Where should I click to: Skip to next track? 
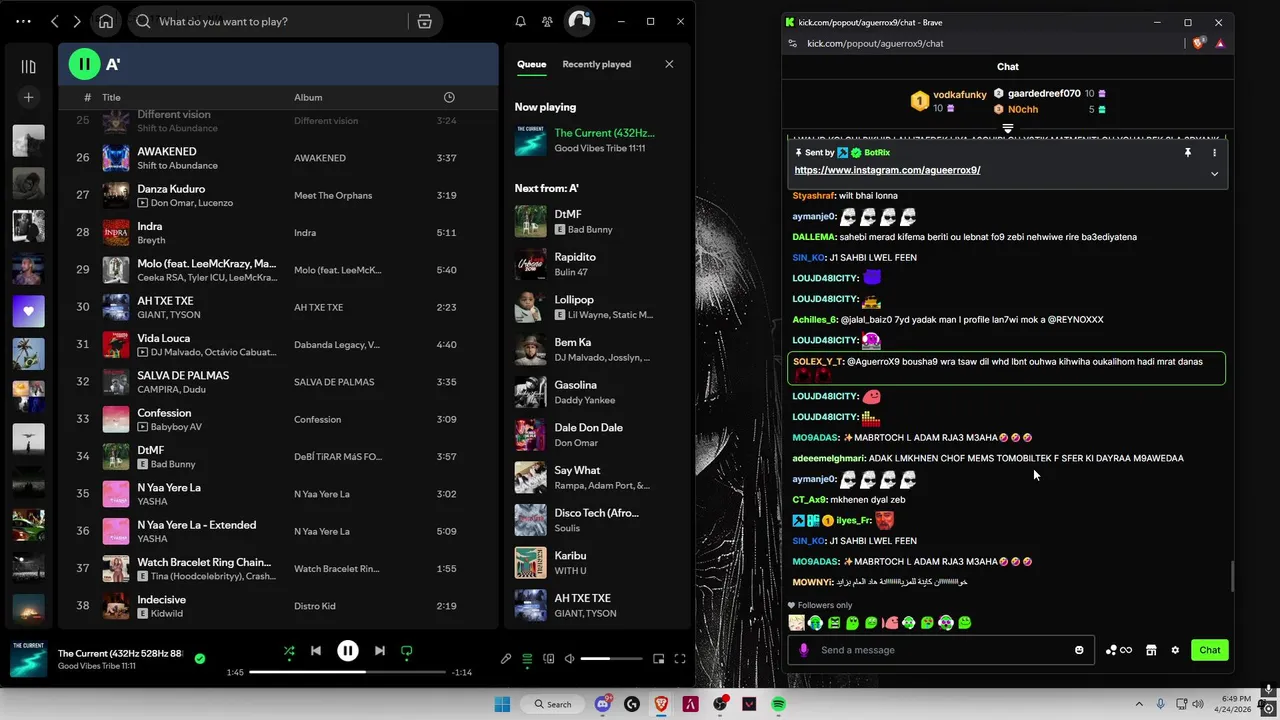click(380, 651)
